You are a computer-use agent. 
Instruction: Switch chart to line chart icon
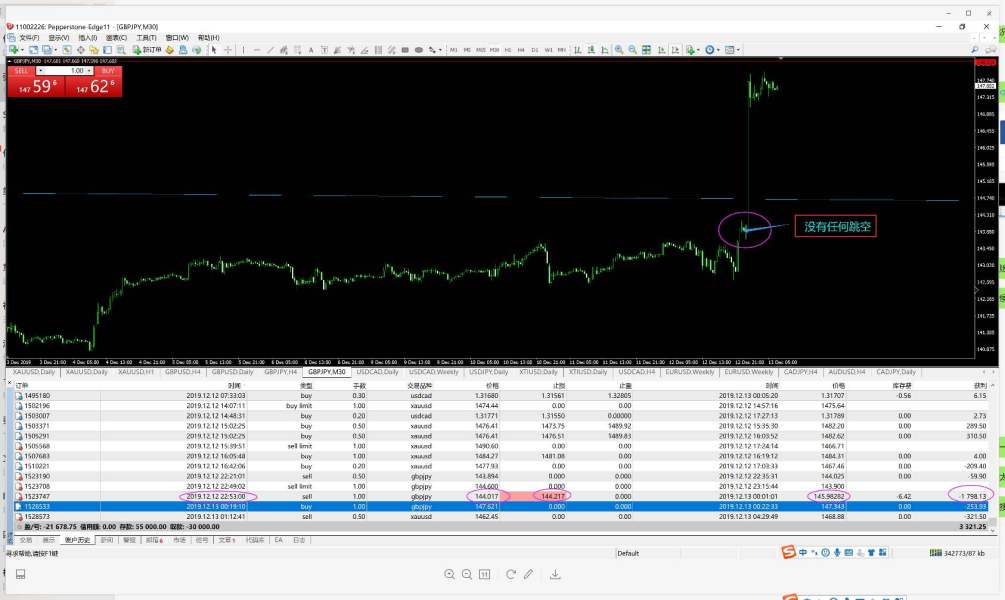coord(604,49)
